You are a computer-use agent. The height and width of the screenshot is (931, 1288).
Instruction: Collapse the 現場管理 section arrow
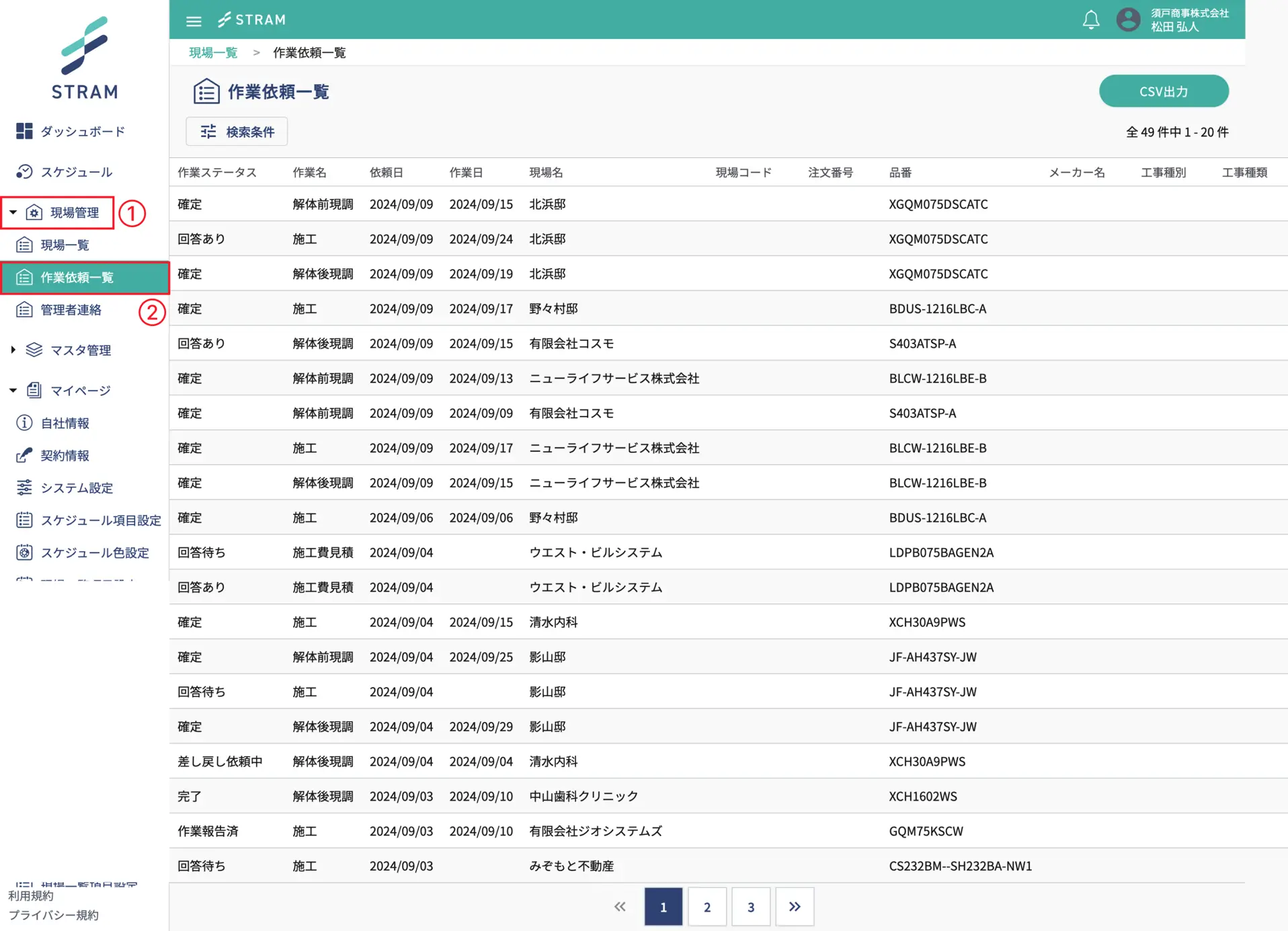pyautogui.click(x=13, y=212)
